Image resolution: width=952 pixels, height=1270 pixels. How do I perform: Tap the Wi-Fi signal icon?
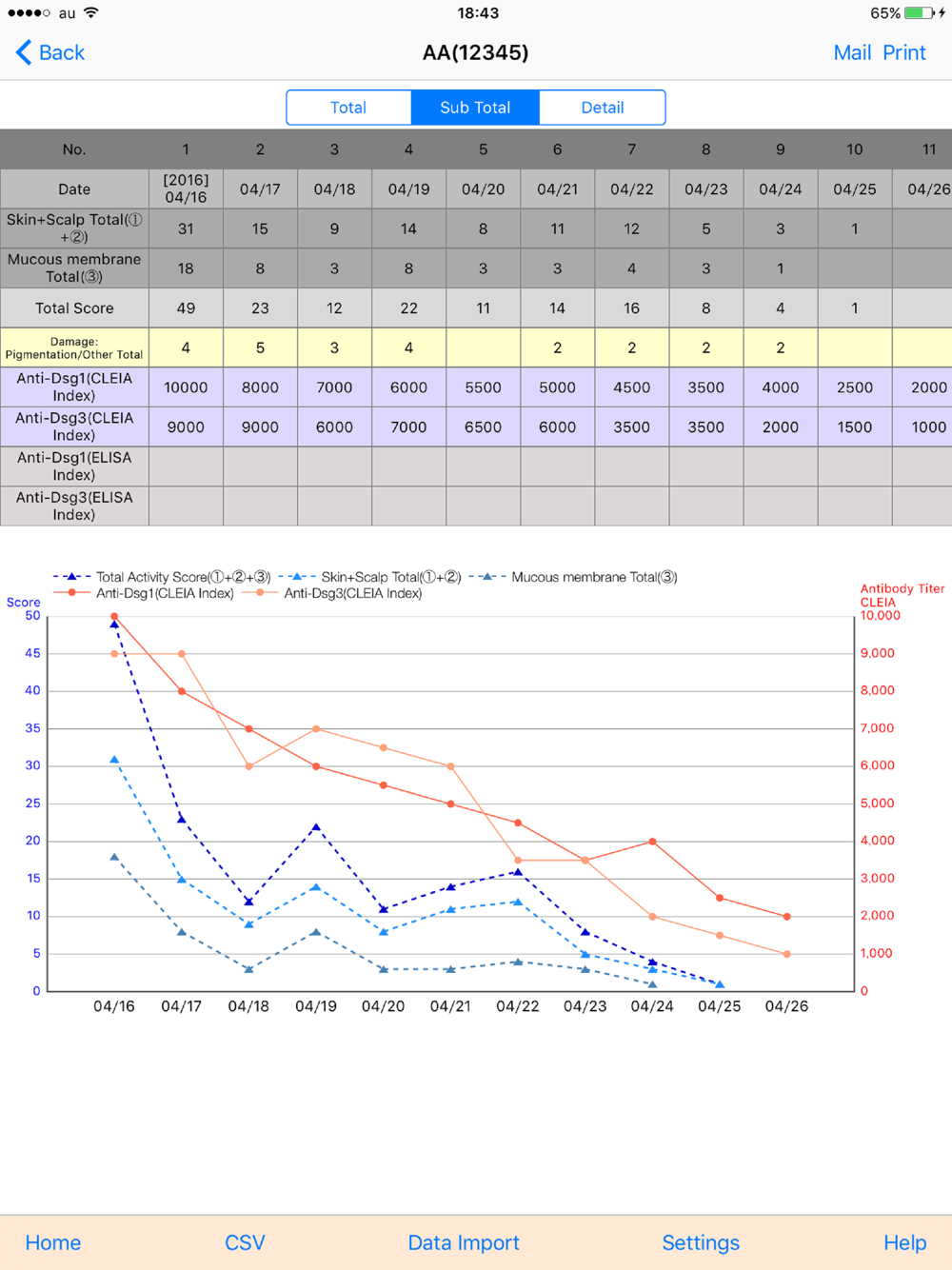[x=91, y=12]
